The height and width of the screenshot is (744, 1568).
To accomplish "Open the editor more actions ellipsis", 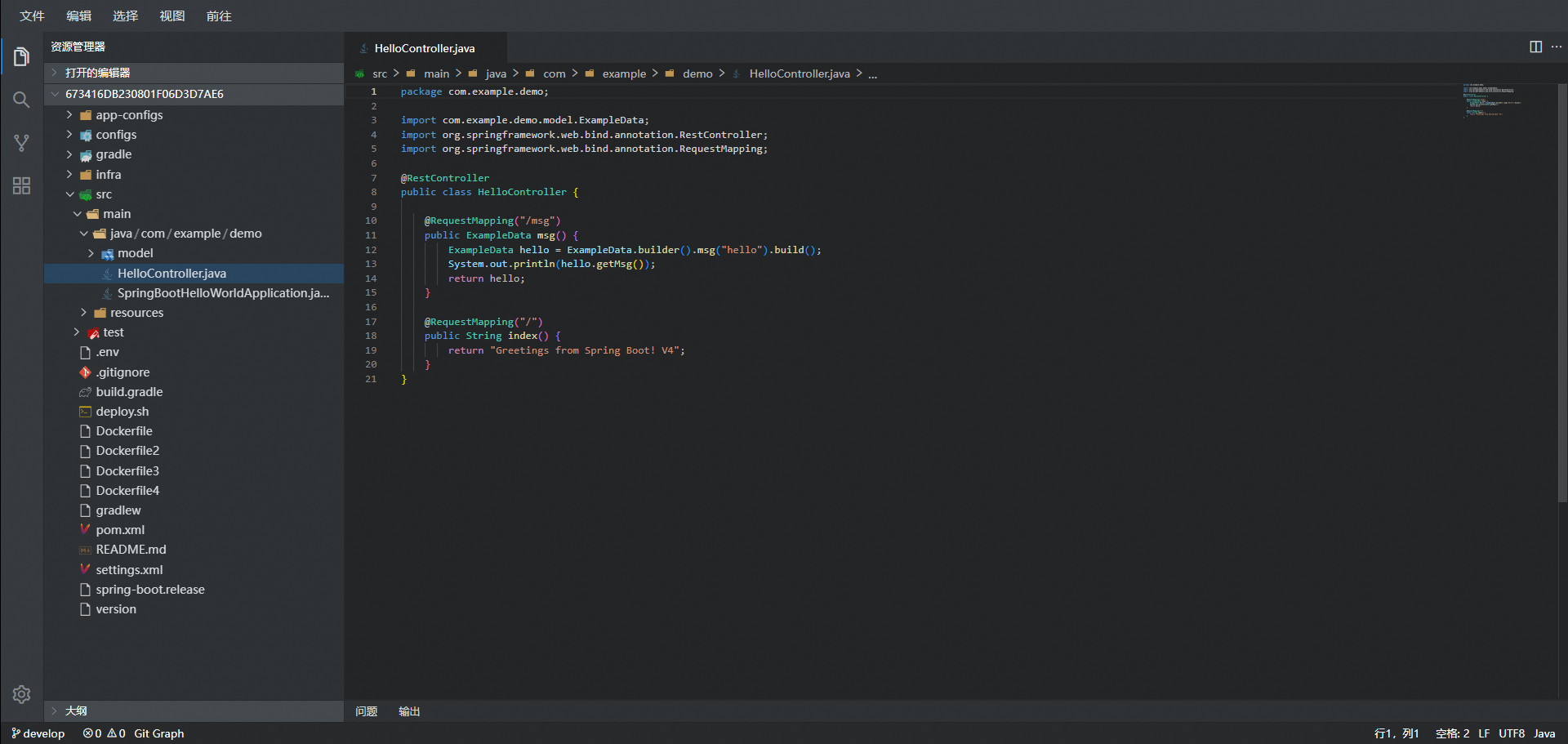I will click(1557, 47).
